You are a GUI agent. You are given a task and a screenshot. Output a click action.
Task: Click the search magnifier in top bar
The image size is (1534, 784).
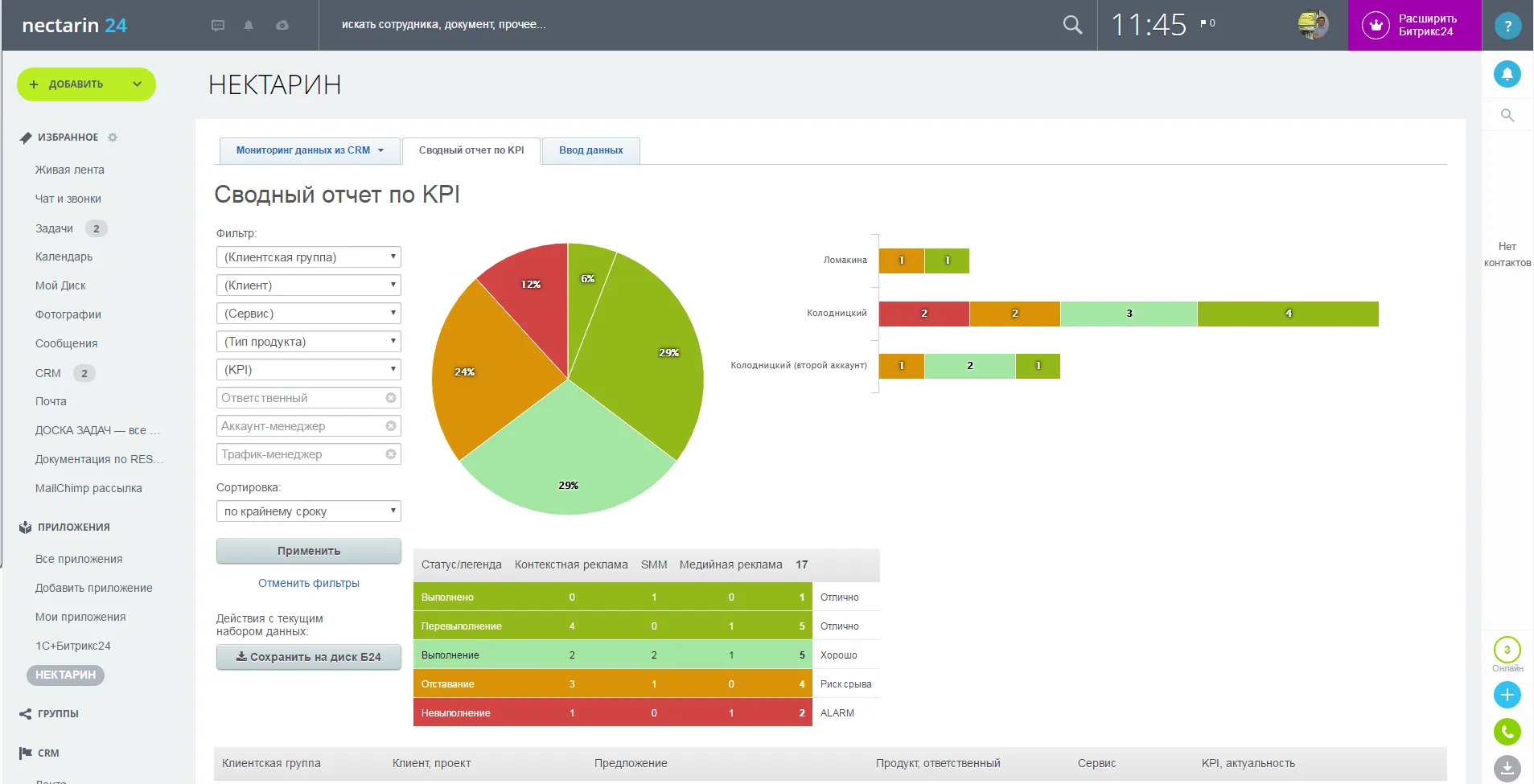coord(1072,25)
